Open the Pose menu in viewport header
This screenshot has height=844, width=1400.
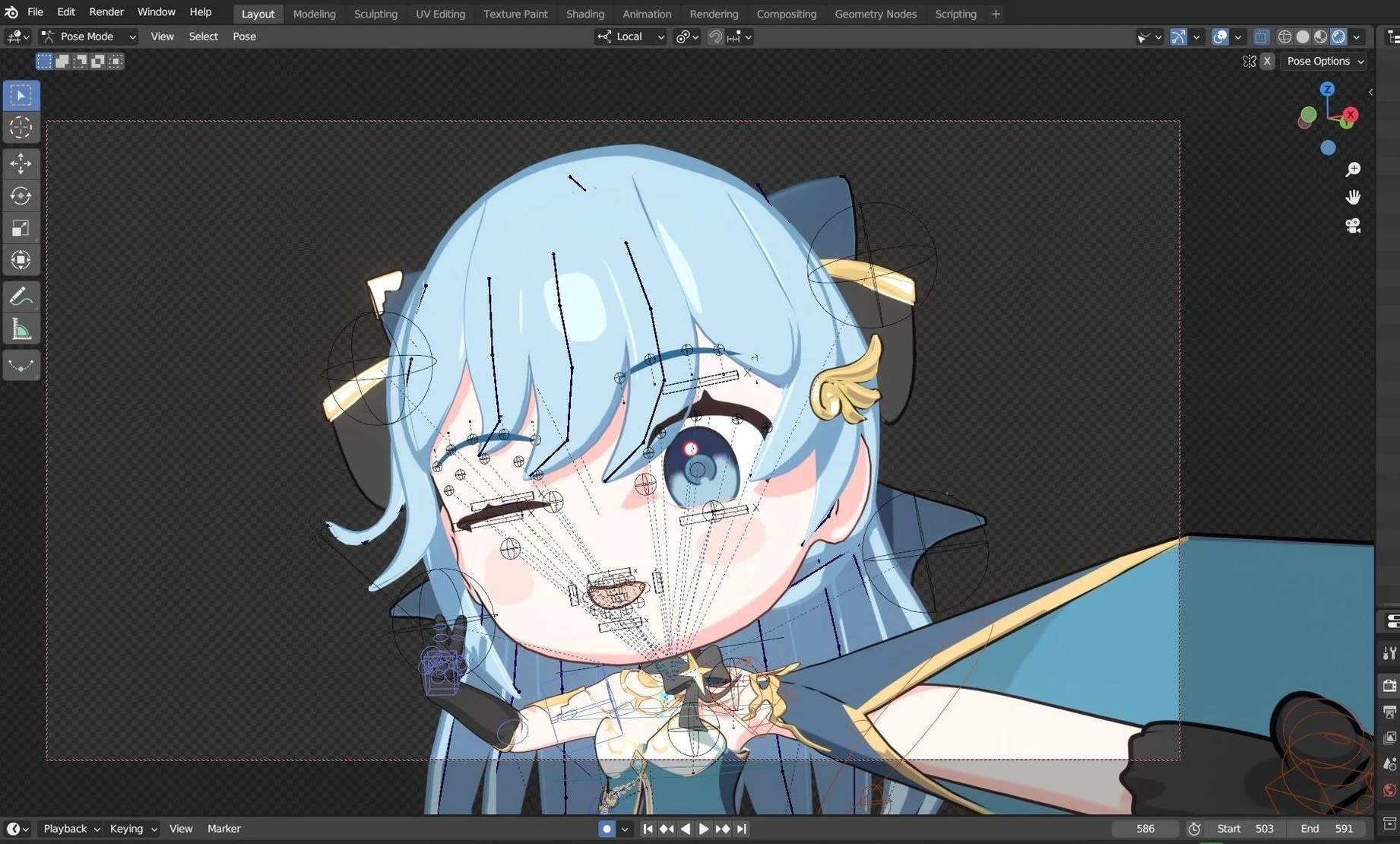(x=244, y=36)
